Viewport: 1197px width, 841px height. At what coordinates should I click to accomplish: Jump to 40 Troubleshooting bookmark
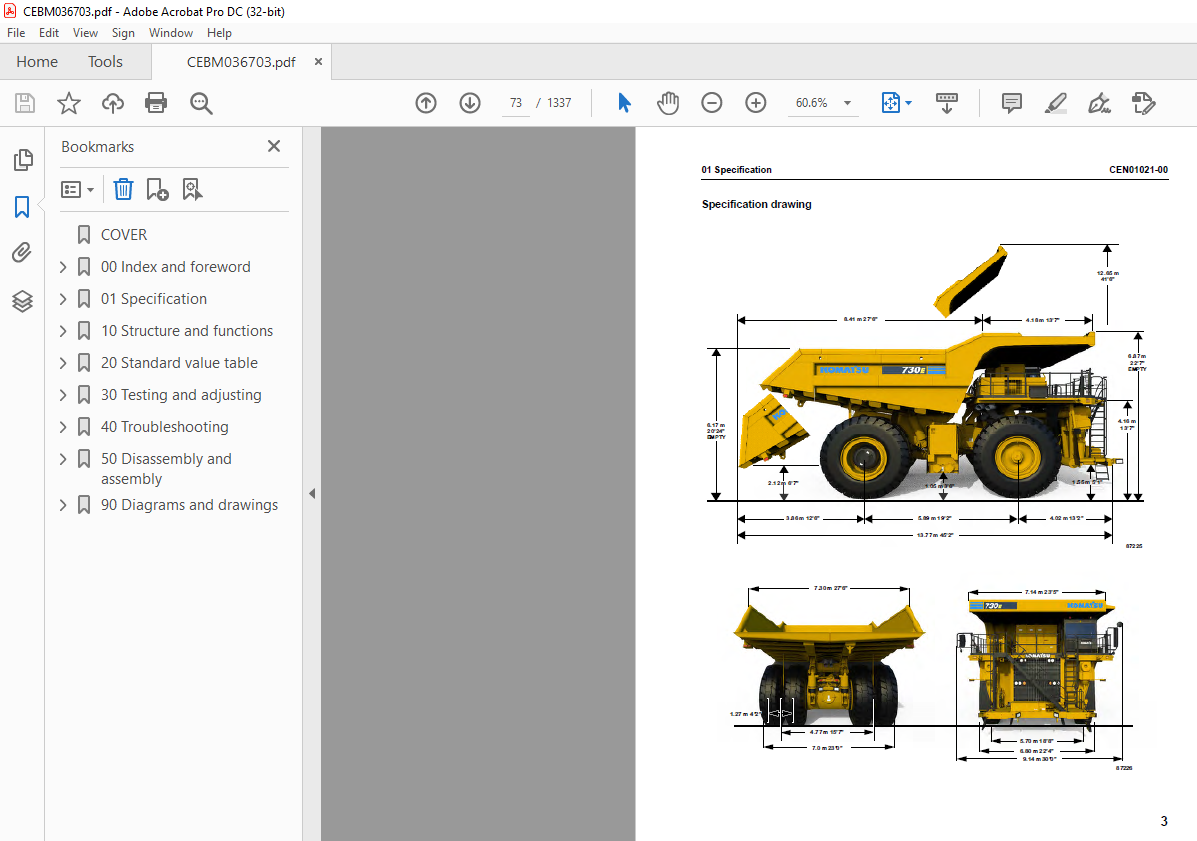(164, 427)
